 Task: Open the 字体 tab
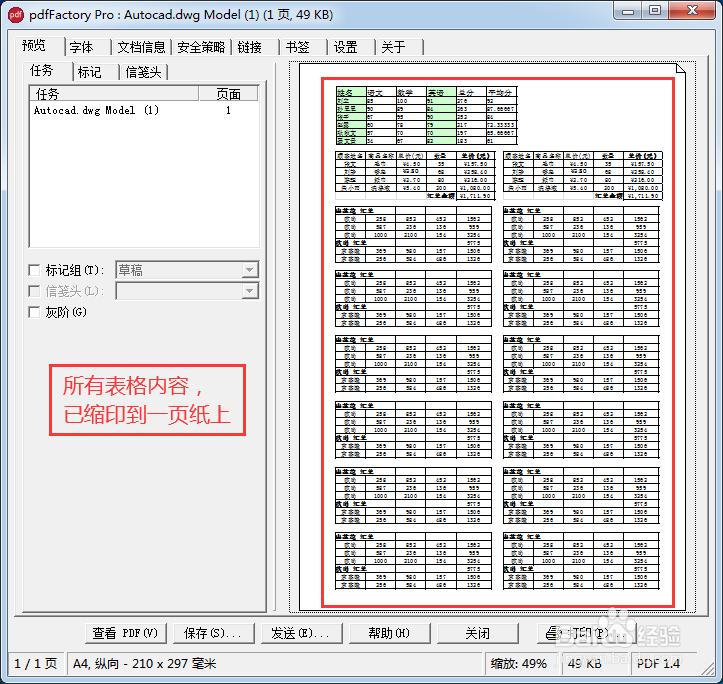pos(88,47)
